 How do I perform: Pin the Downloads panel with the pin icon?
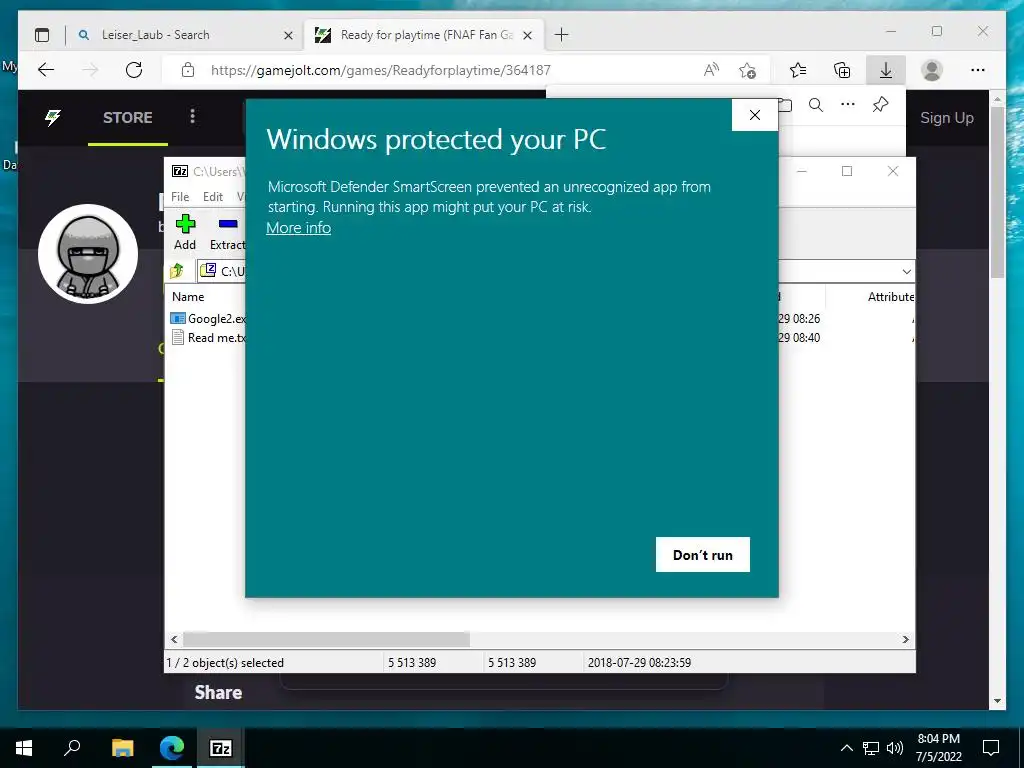pos(880,104)
